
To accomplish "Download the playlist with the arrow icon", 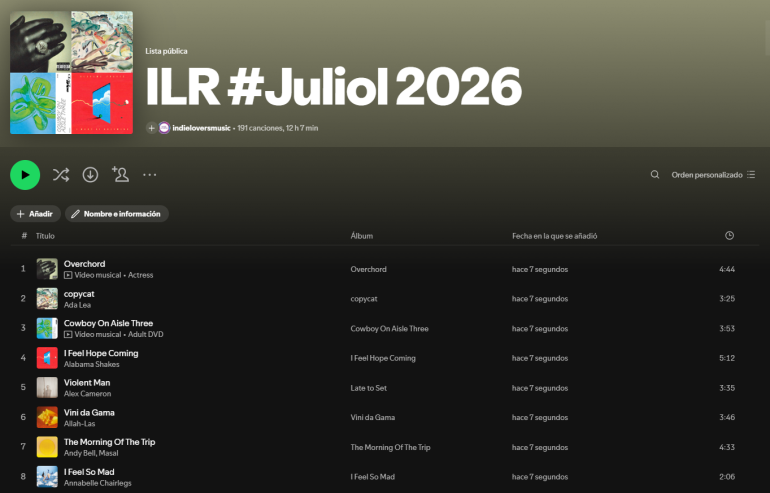I will coord(90,175).
